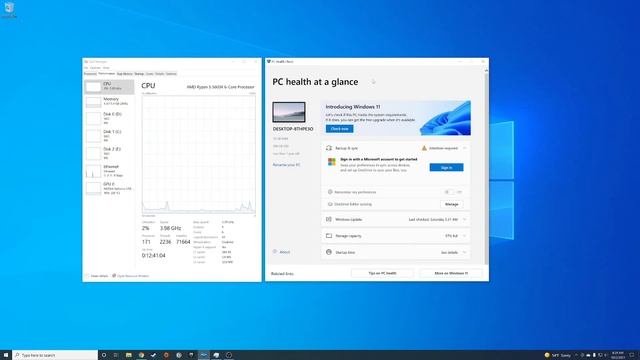Open About in PC Health Check

282,252
